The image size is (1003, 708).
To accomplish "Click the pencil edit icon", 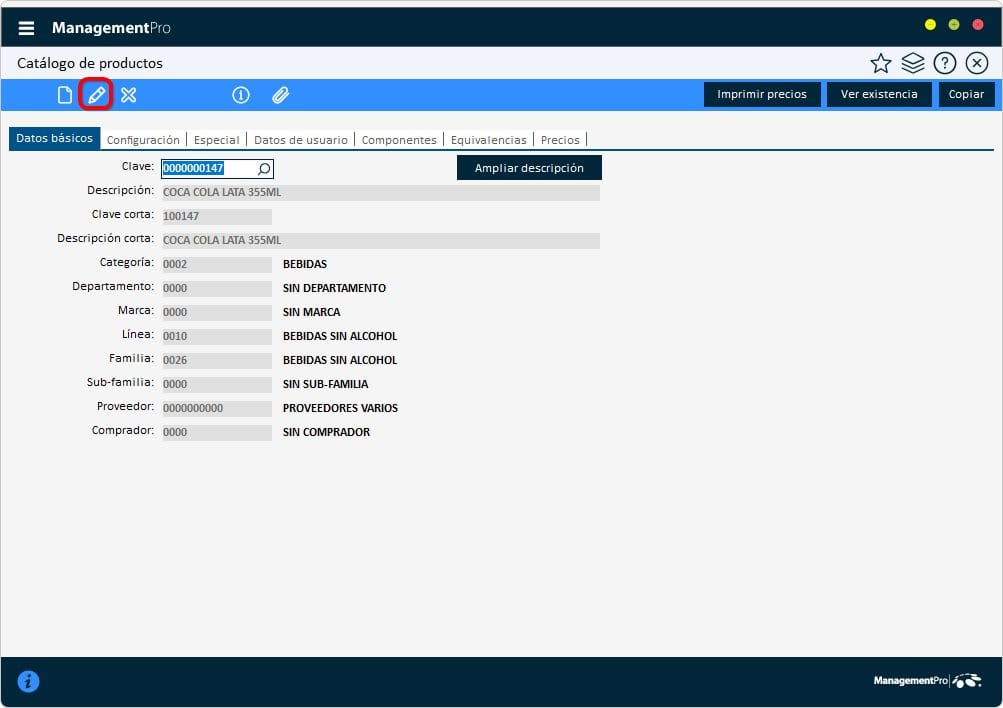I will pos(96,95).
